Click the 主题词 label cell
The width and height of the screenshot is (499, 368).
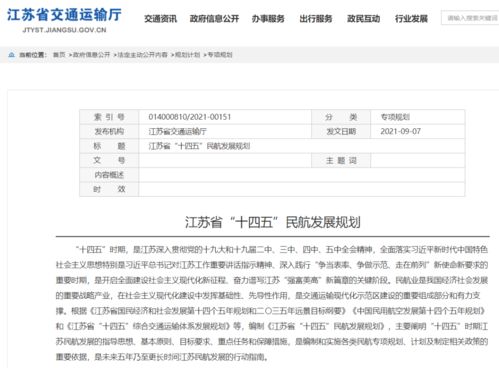(341, 160)
